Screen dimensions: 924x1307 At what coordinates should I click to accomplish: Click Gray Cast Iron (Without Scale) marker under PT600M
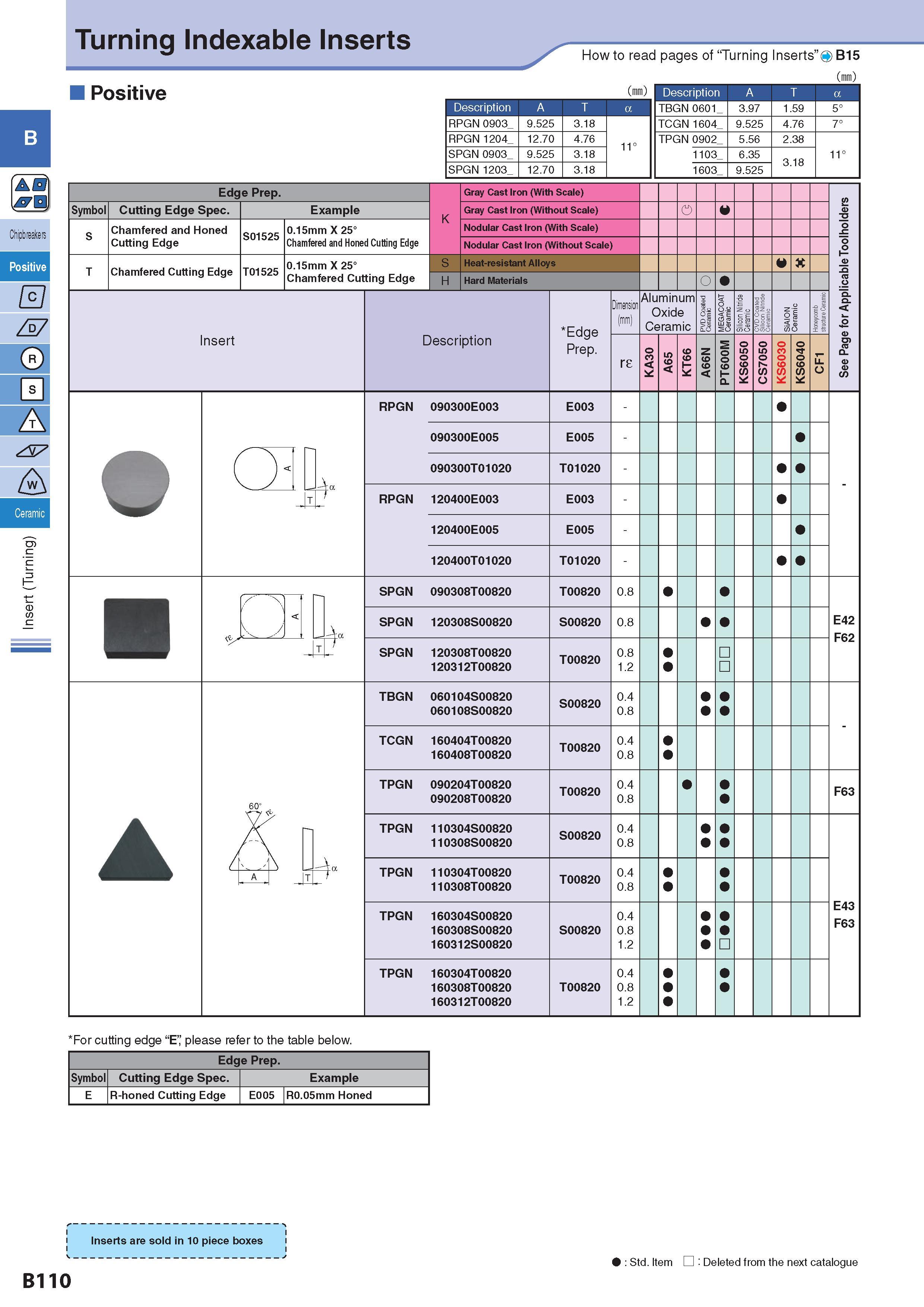[724, 210]
